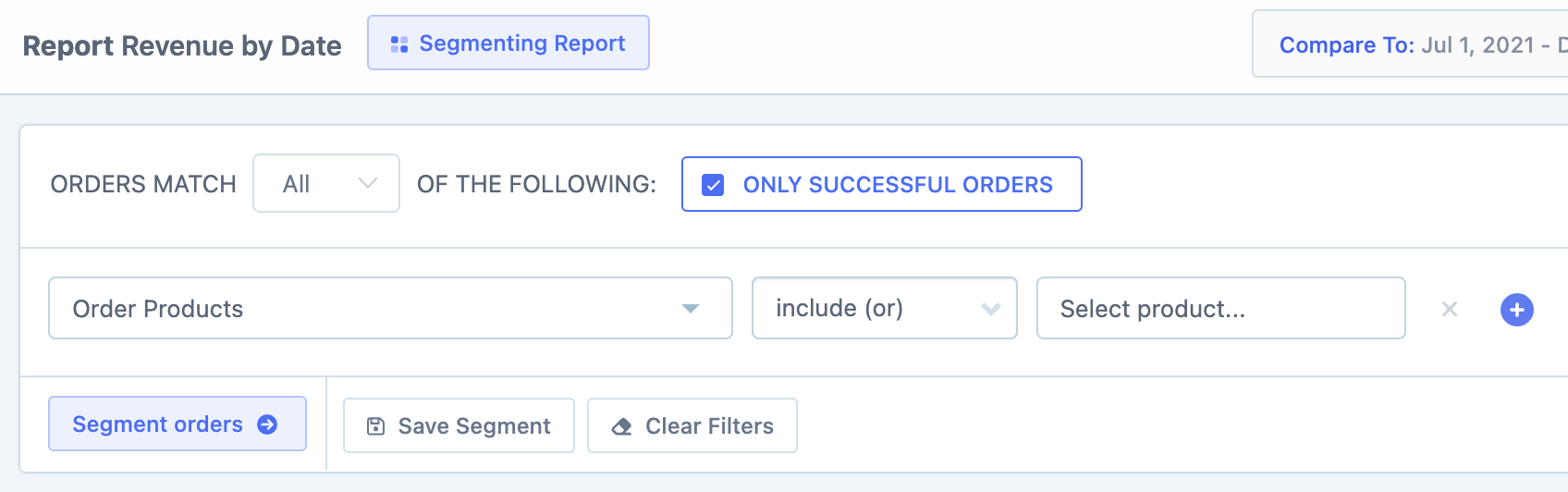Viewport: 1568px width, 492px height.
Task: Click the chevron in the 'All' selector
Action: point(368,183)
